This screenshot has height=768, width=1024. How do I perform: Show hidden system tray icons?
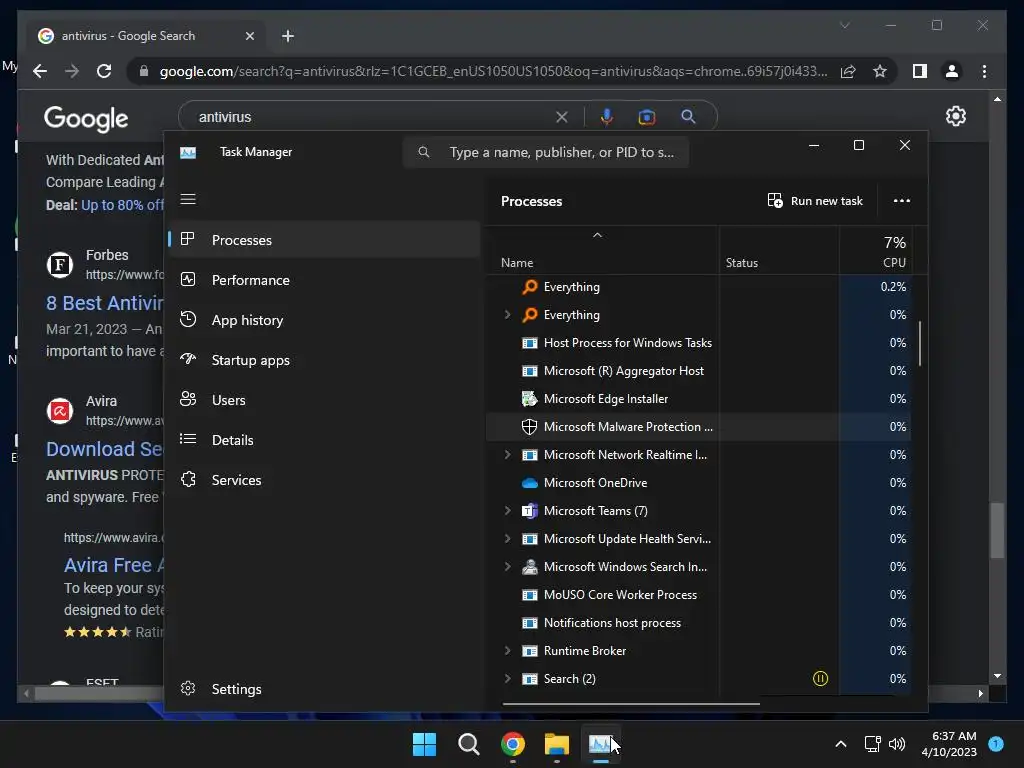pyautogui.click(x=840, y=744)
